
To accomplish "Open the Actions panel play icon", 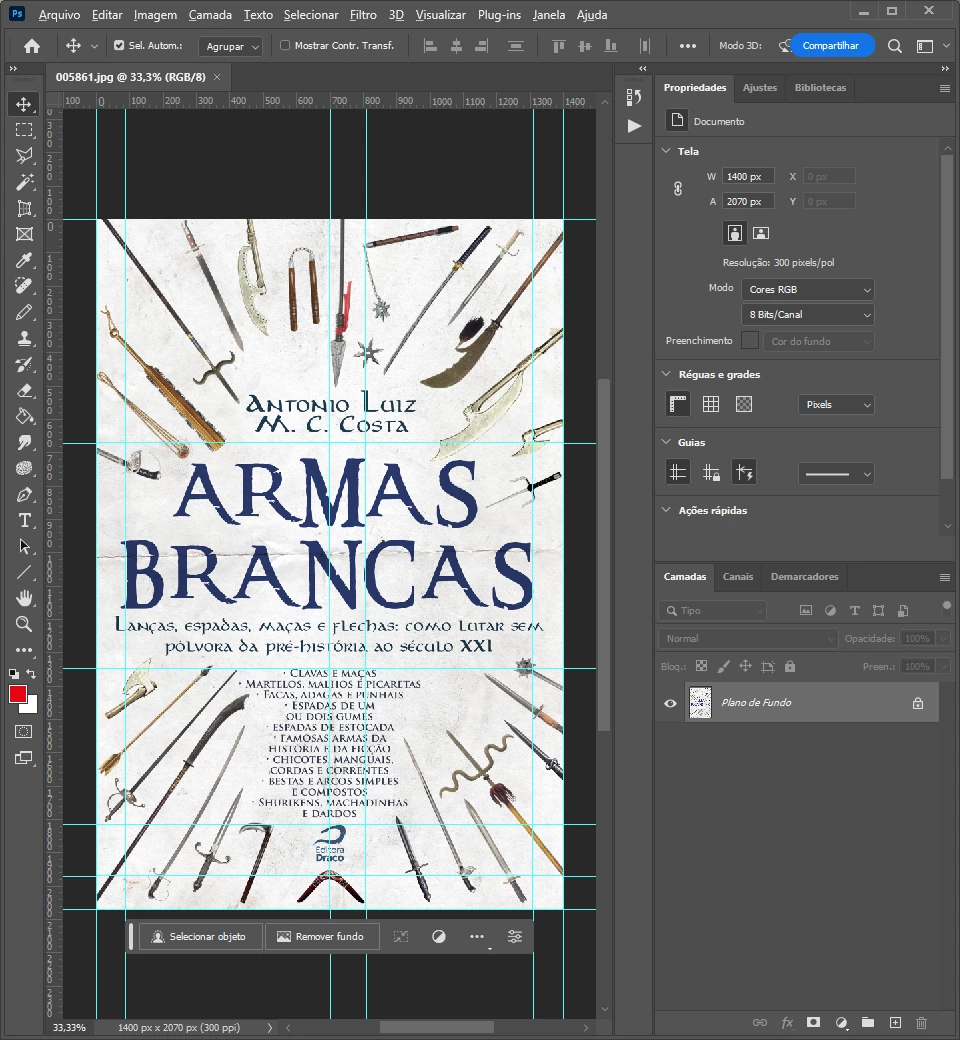I will click(x=634, y=126).
